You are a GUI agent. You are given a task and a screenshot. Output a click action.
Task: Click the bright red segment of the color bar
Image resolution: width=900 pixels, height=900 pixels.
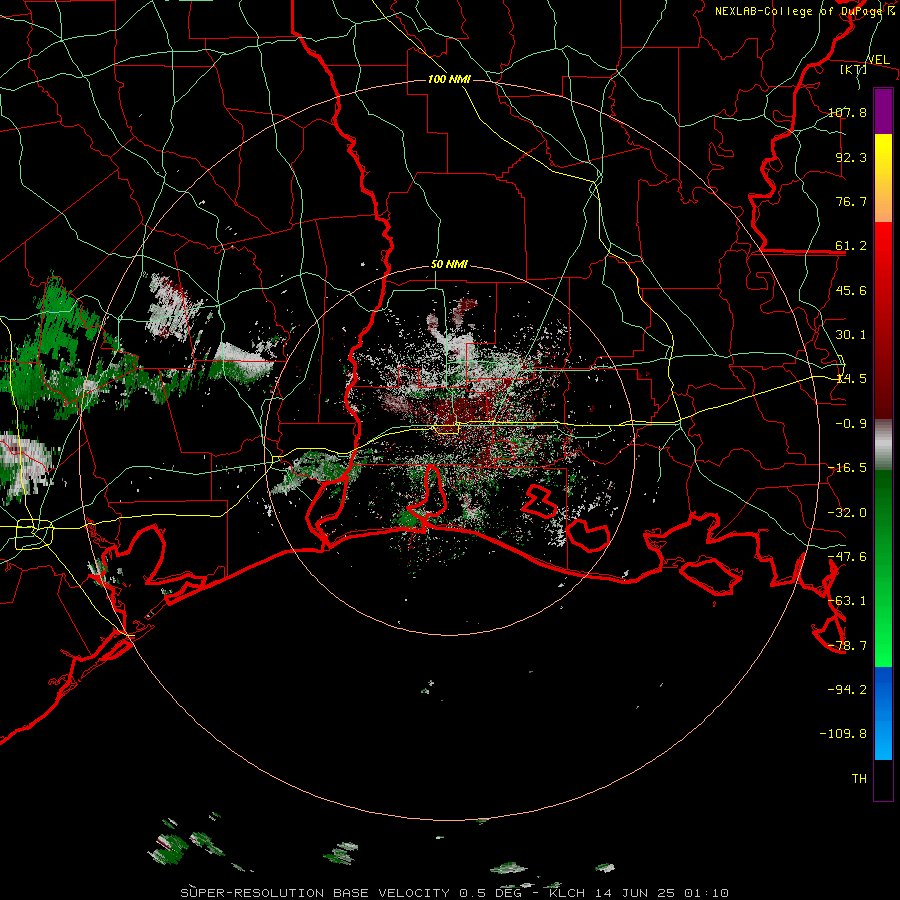(x=883, y=255)
